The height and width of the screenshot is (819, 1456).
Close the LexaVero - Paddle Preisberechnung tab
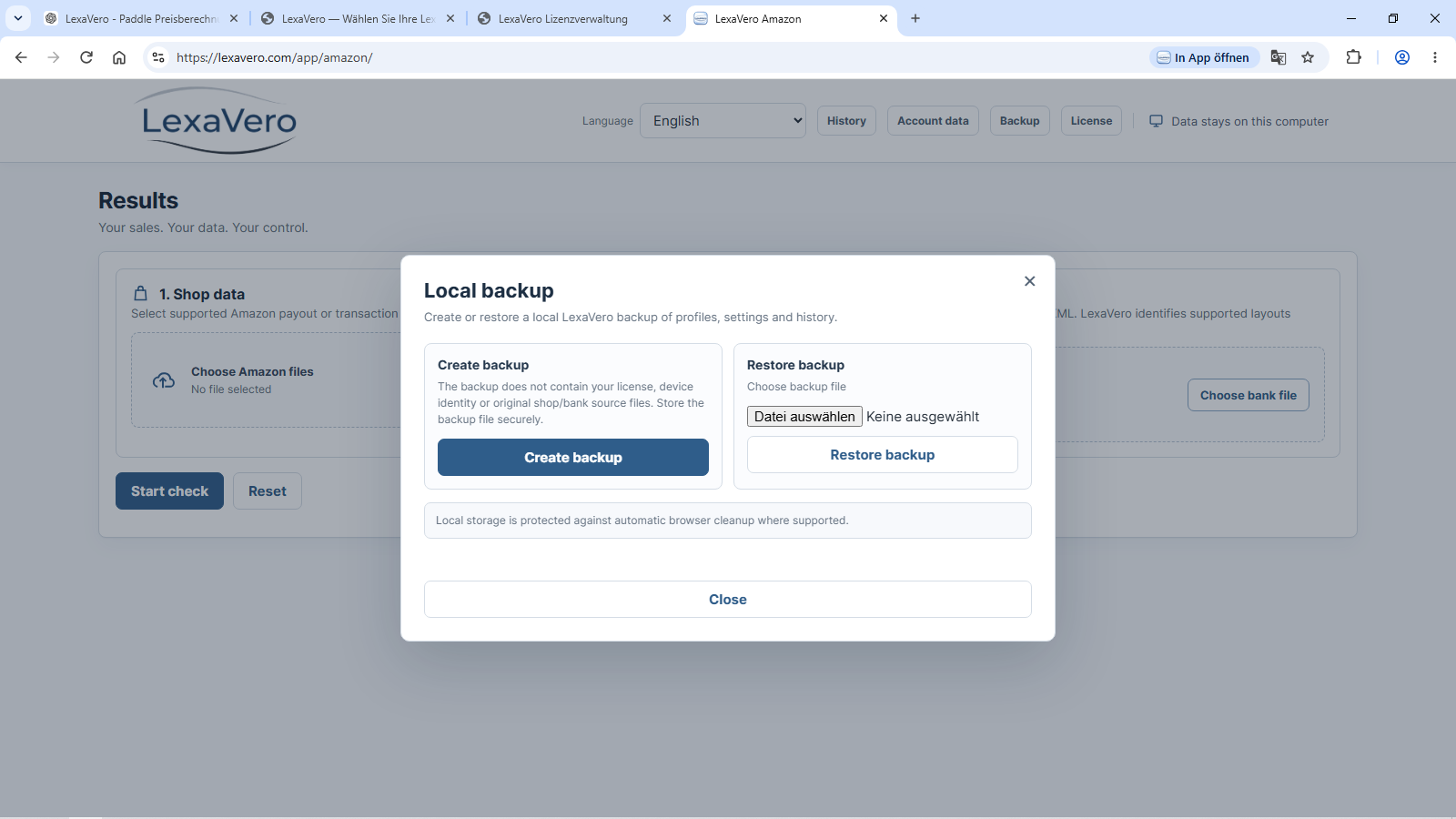234,18
